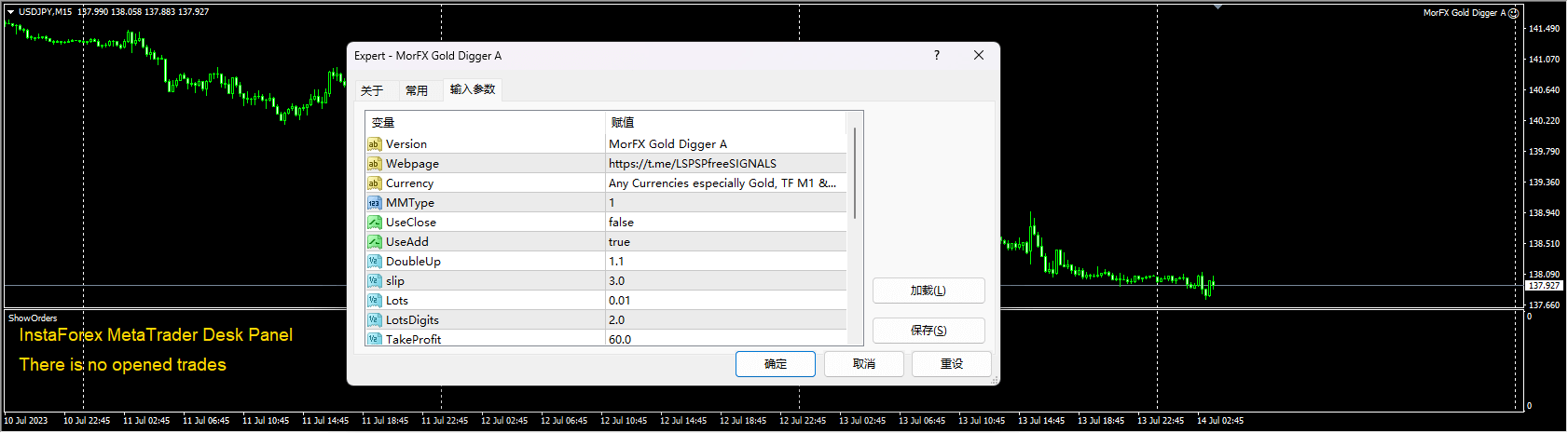Click the Lots double variable icon

click(x=374, y=301)
